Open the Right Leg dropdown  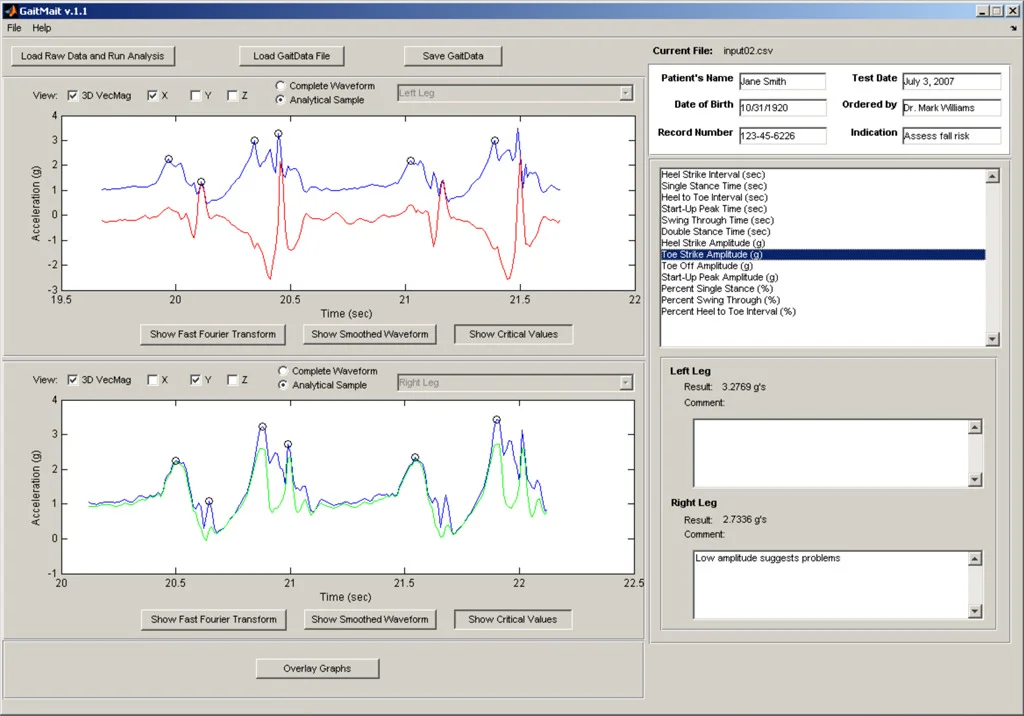tap(515, 383)
